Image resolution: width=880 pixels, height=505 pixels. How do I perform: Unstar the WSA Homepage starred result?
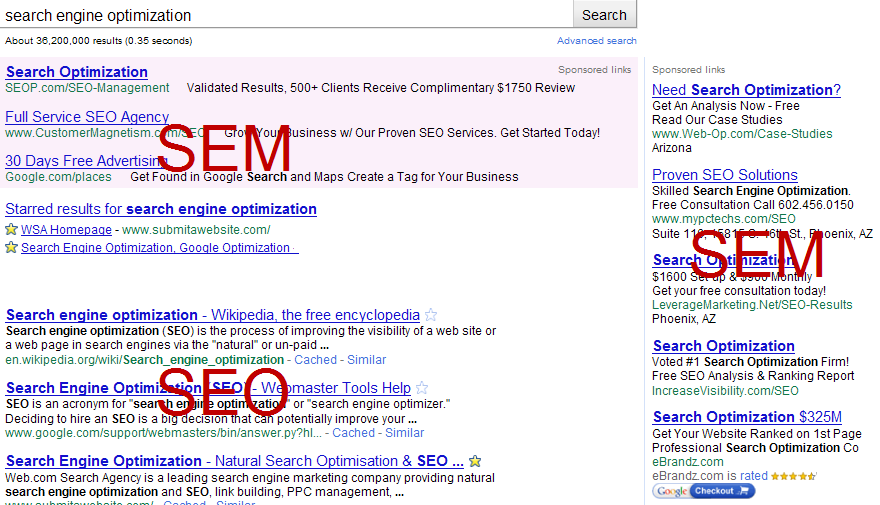pyautogui.click(x=11, y=230)
